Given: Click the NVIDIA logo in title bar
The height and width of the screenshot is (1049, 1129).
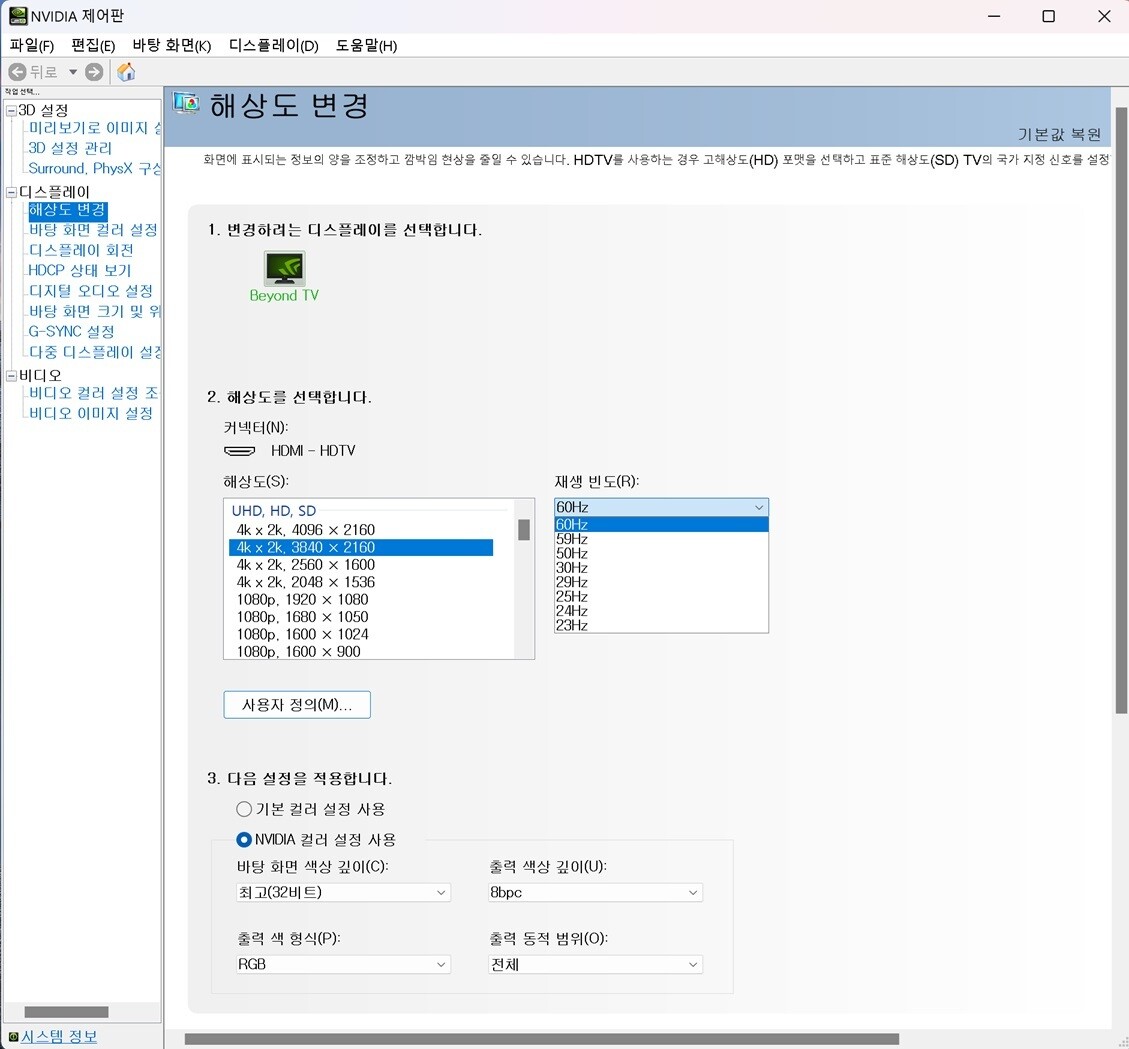Looking at the screenshot, I should click(x=17, y=16).
